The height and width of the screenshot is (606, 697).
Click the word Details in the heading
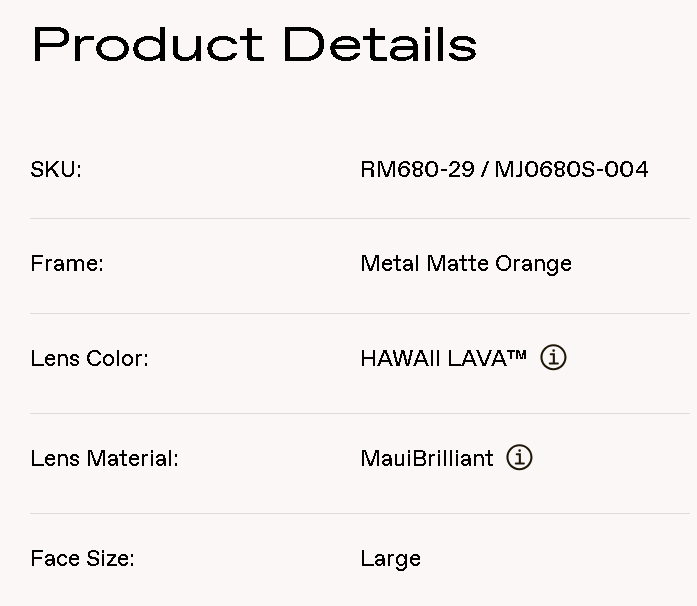[380, 45]
